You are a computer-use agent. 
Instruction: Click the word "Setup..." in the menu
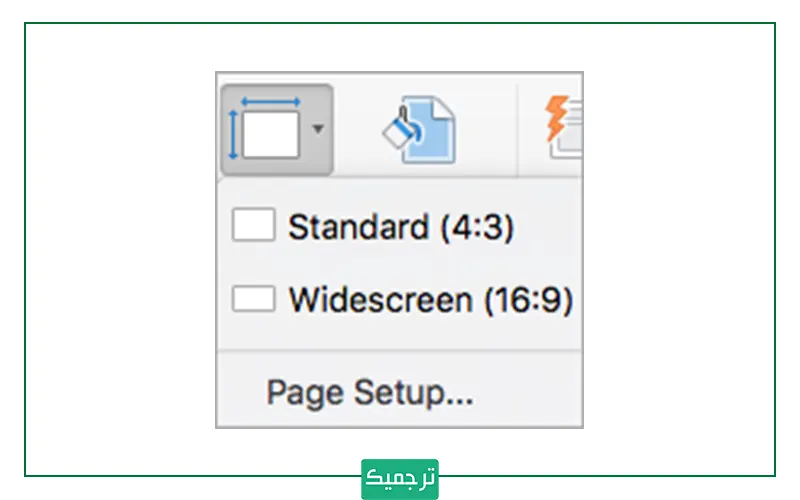(x=423, y=394)
